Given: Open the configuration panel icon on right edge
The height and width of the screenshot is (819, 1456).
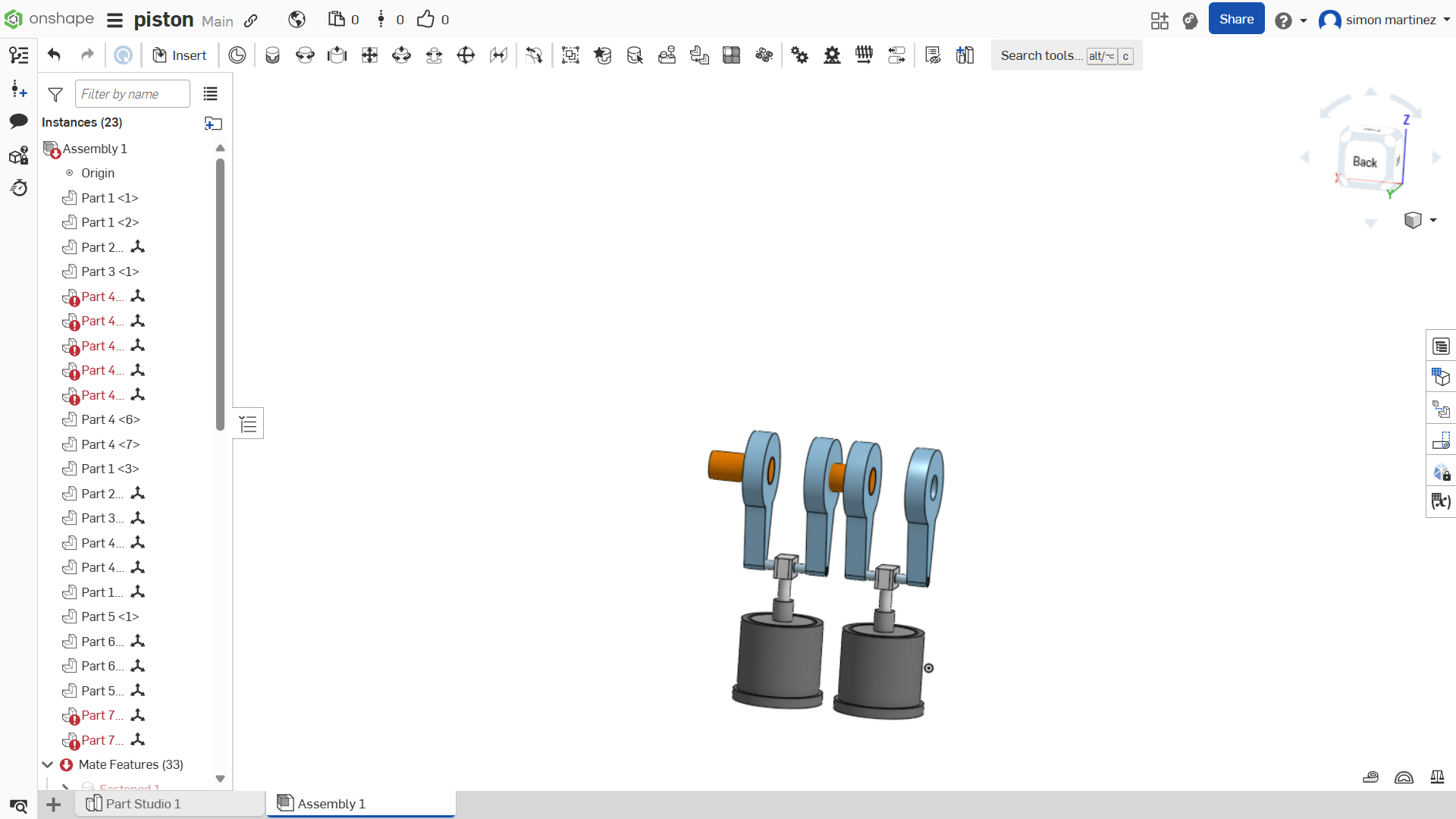Looking at the screenshot, I should [1441, 378].
